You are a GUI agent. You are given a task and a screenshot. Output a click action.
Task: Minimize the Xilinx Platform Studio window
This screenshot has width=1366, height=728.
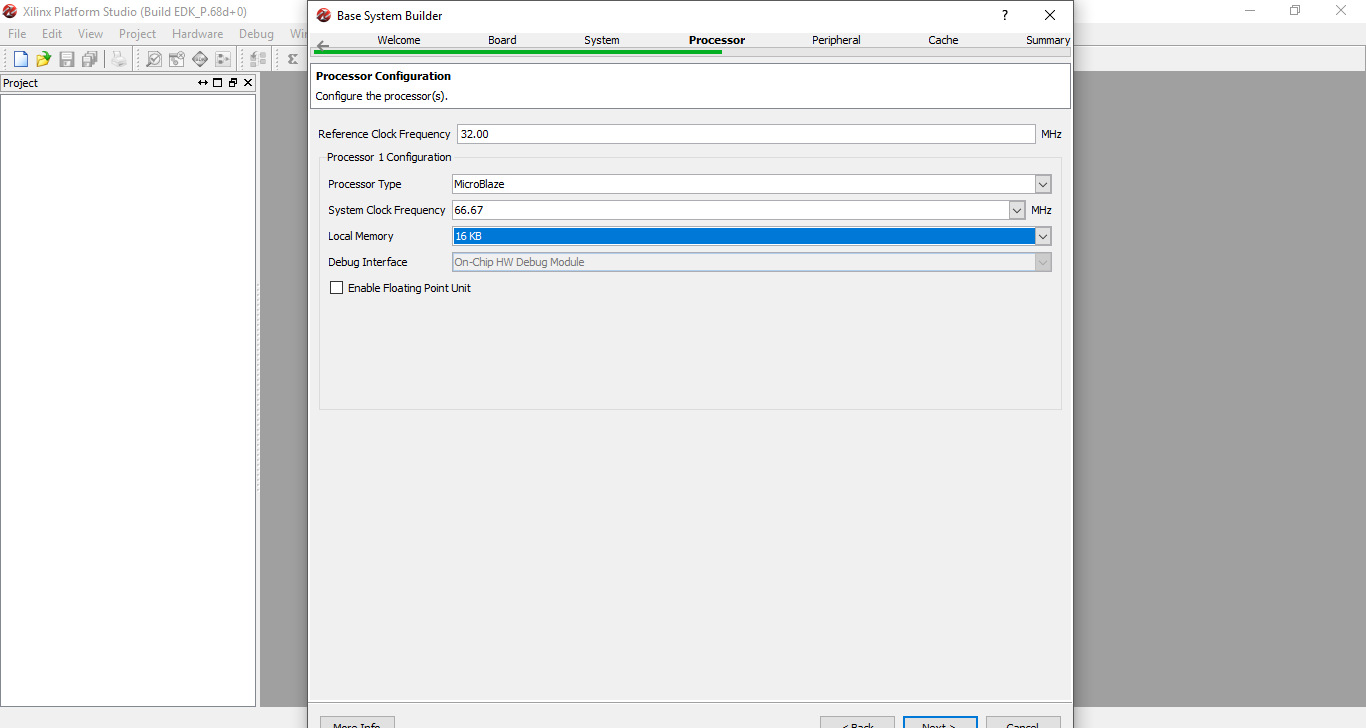pos(1250,11)
